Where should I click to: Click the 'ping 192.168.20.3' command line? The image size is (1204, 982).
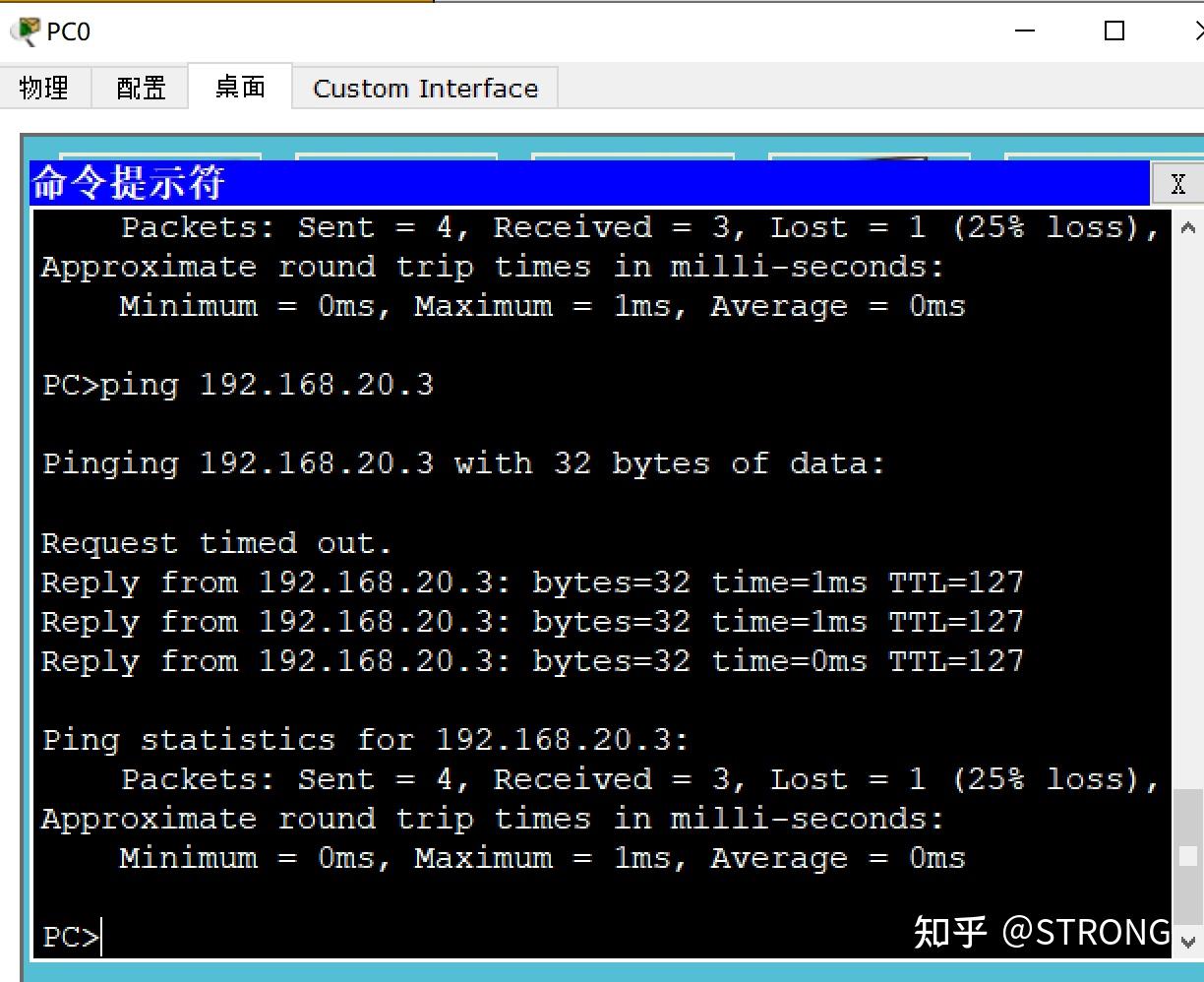pos(237,385)
